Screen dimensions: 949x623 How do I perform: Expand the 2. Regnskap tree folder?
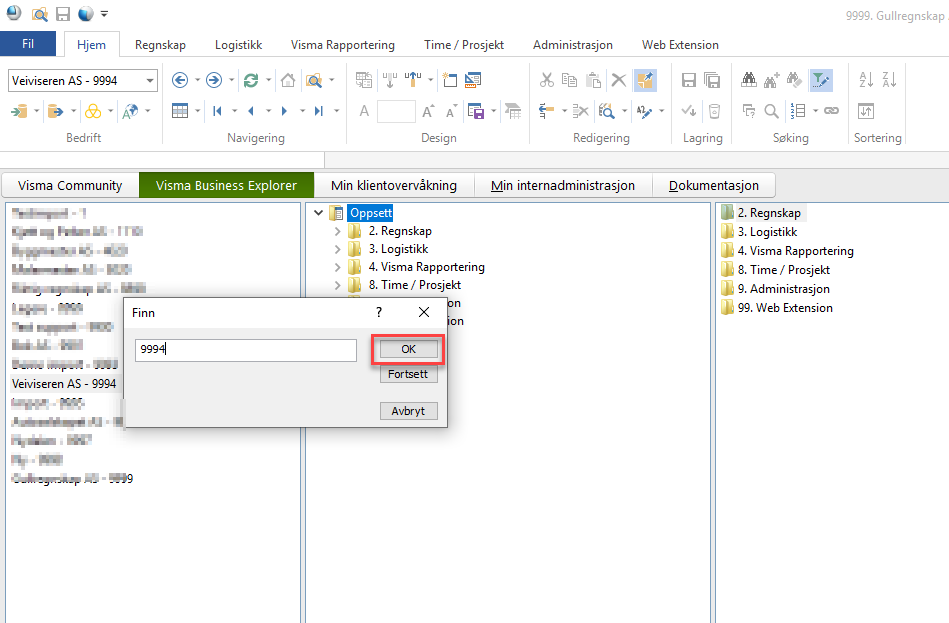[x=338, y=231]
